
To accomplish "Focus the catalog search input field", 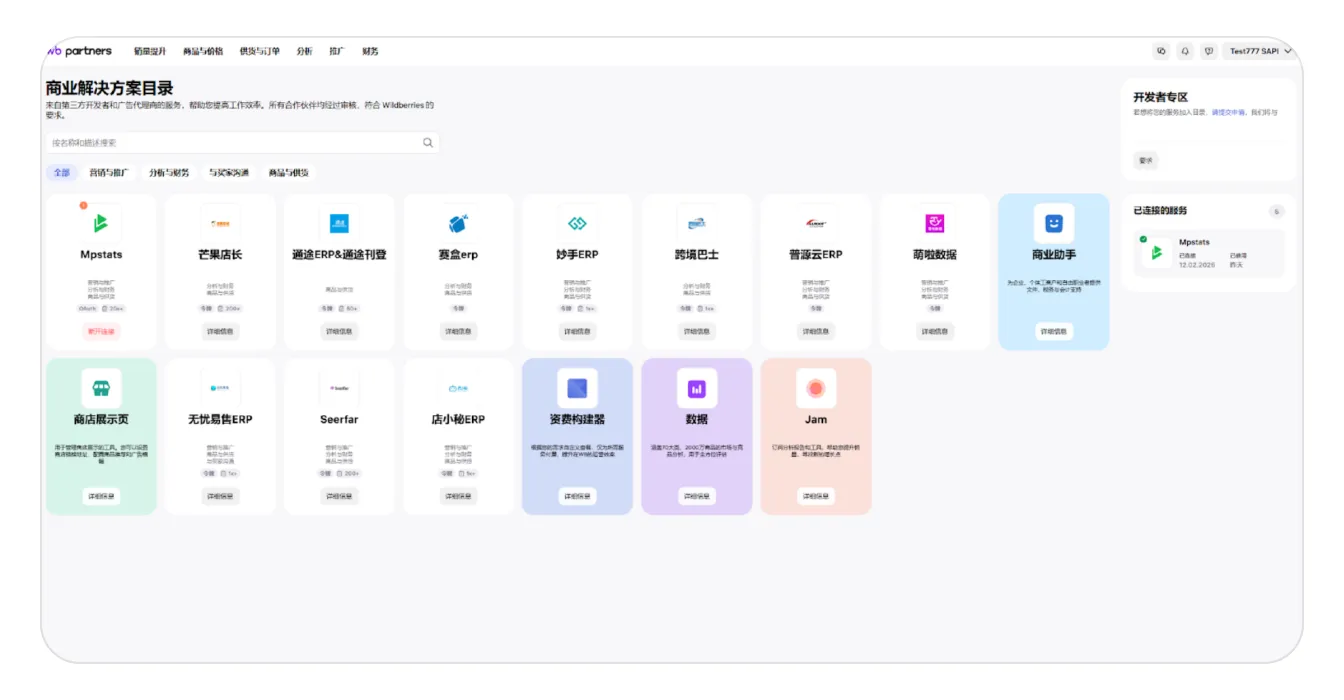I will (242, 143).
